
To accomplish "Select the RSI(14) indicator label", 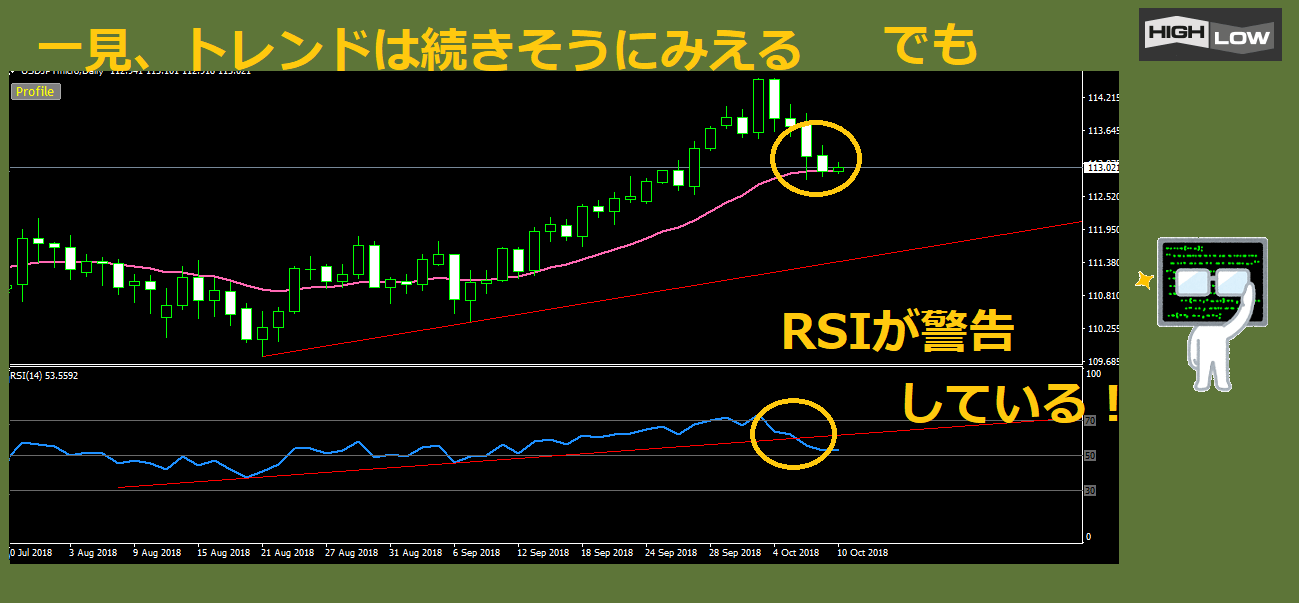I will click(x=44, y=376).
